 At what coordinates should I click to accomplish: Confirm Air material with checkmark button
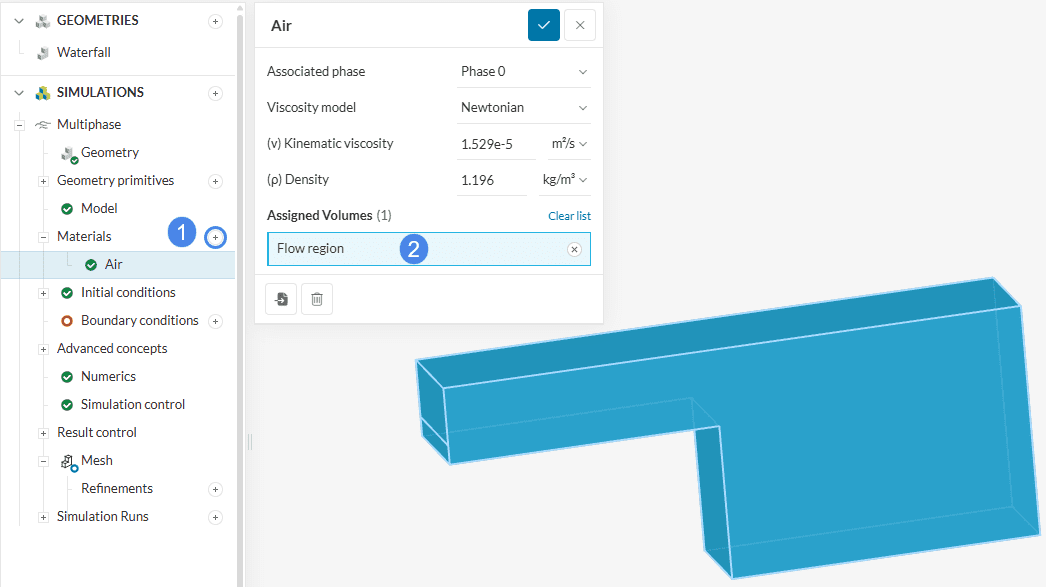(543, 25)
